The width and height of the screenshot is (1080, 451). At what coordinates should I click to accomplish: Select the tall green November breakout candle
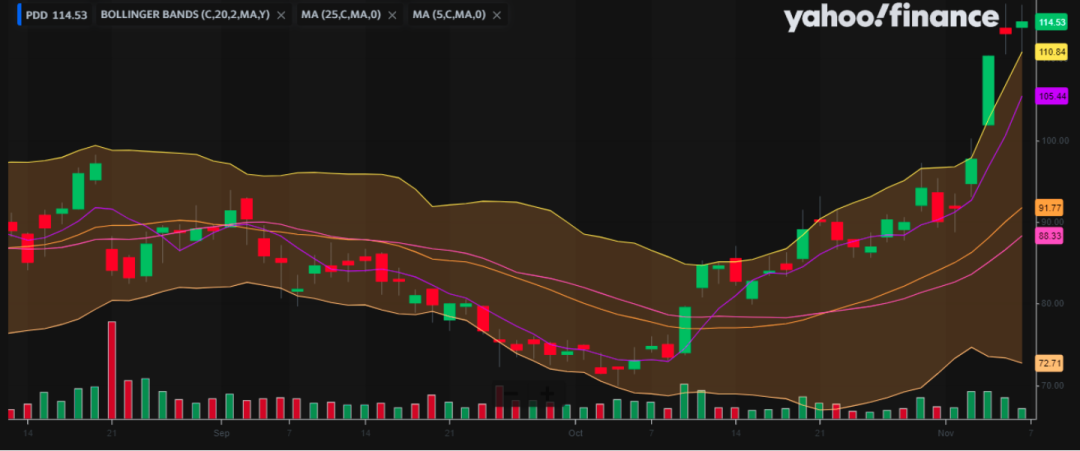[988, 90]
